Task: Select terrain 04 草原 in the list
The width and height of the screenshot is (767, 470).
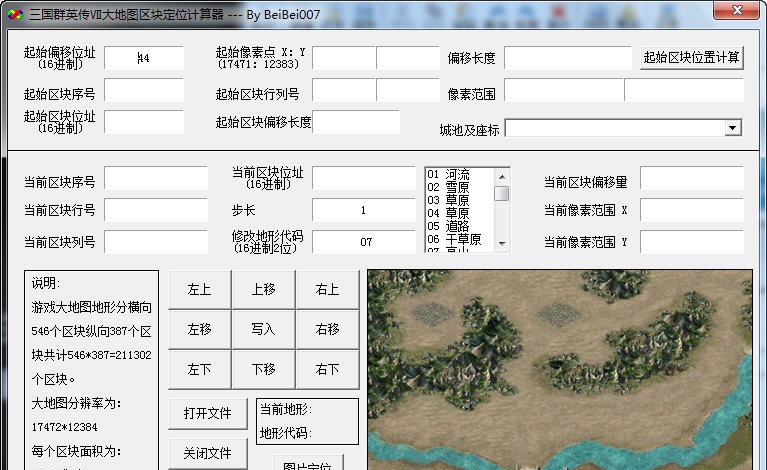Action: pyautogui.click(x=460, y=213)
